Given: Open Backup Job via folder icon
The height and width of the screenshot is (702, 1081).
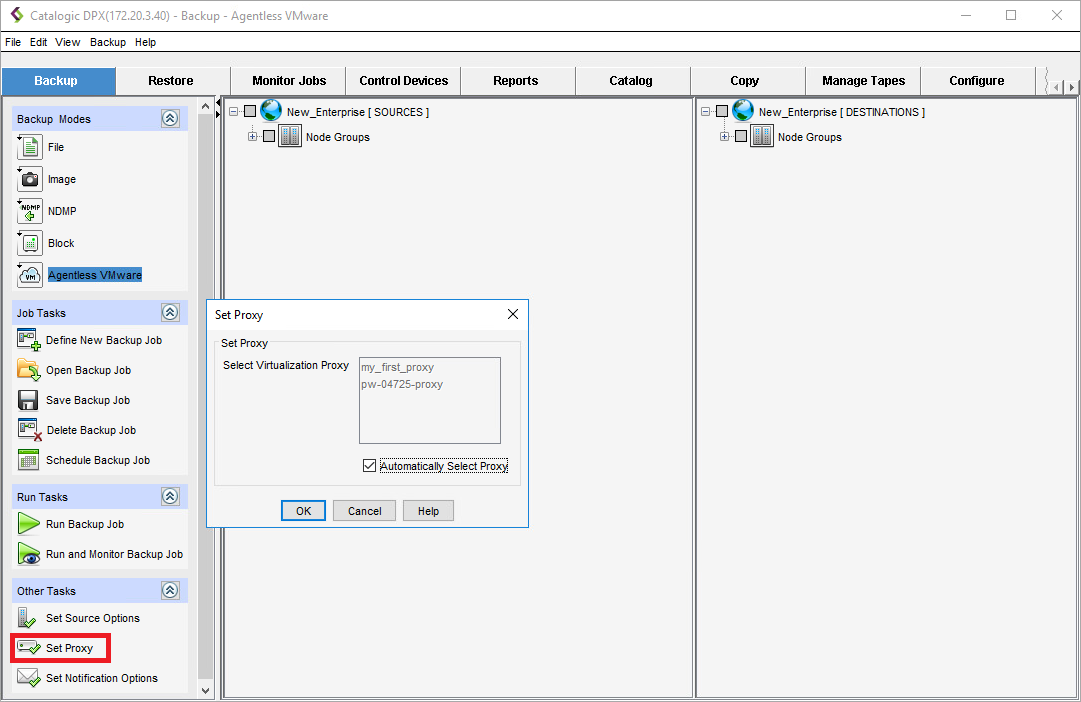Looking at the screenshot, I should click(x=29, y=371).
